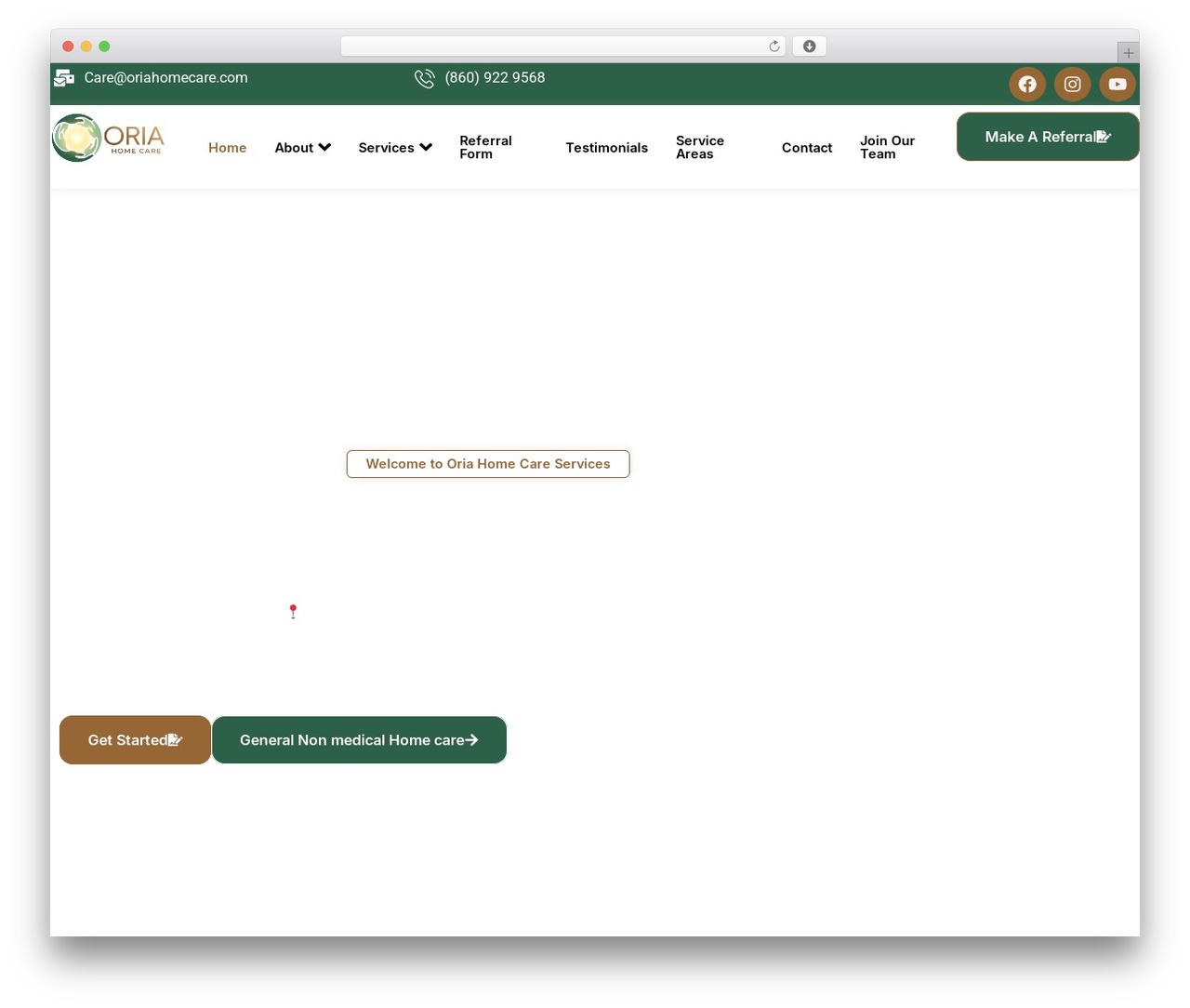The height and width of the screenshot is (1008, 1190).
Task: Click the Welcome to Oria Home Care Services badge
Action: click(488, 464)
